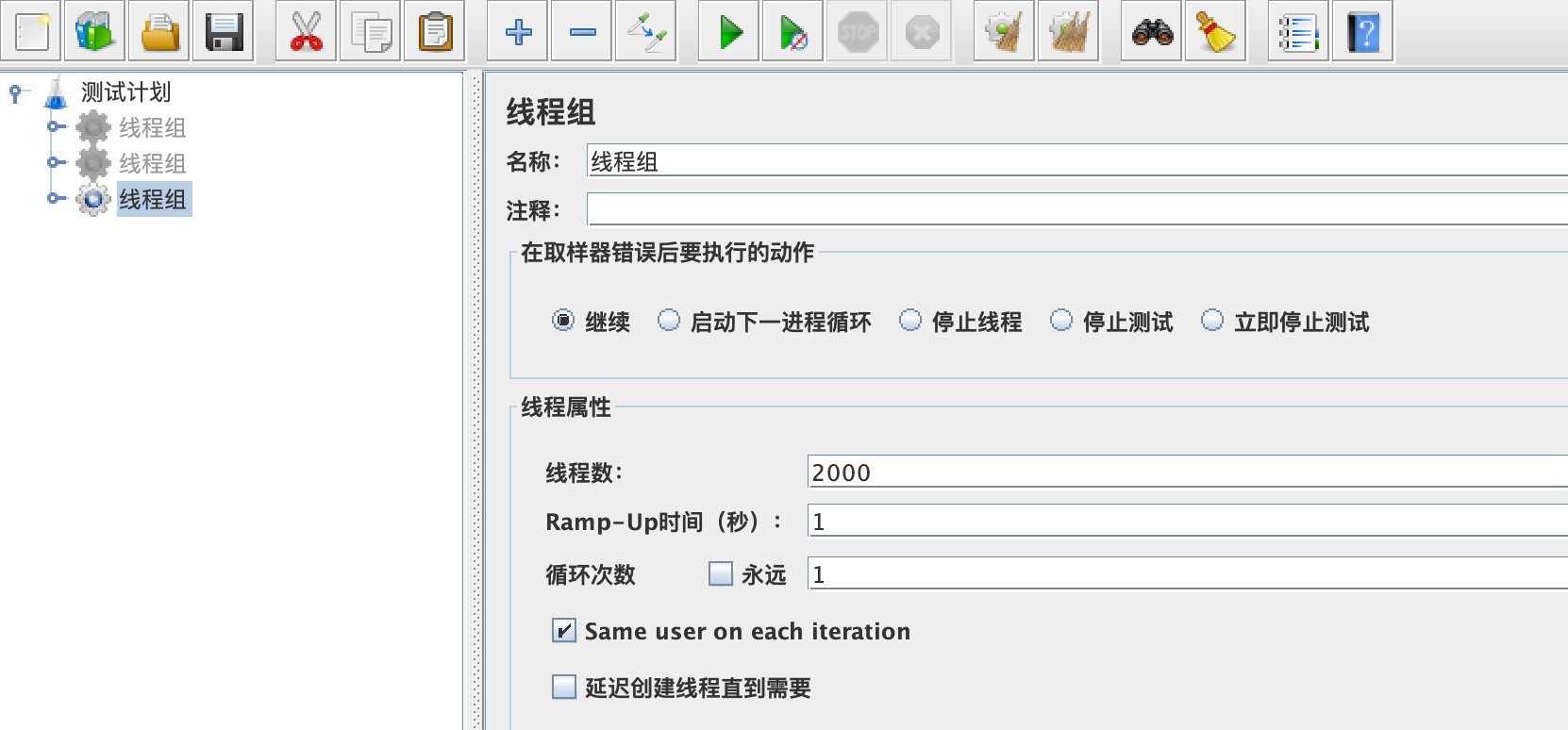Select 立即停止测试 radio button
Viewport: 1568px width, 730px height.
(1212, 321)
